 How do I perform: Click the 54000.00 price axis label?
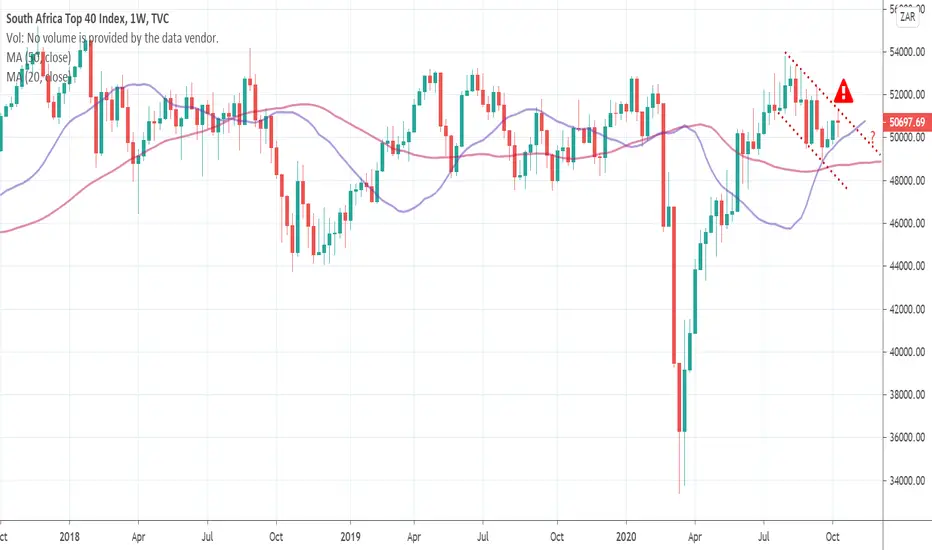[x=907, y=52]
